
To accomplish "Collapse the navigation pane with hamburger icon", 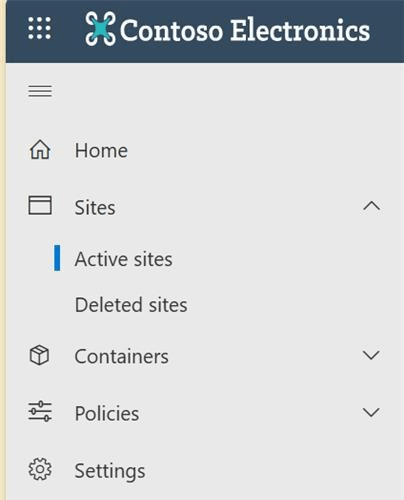I will point(40,91).
